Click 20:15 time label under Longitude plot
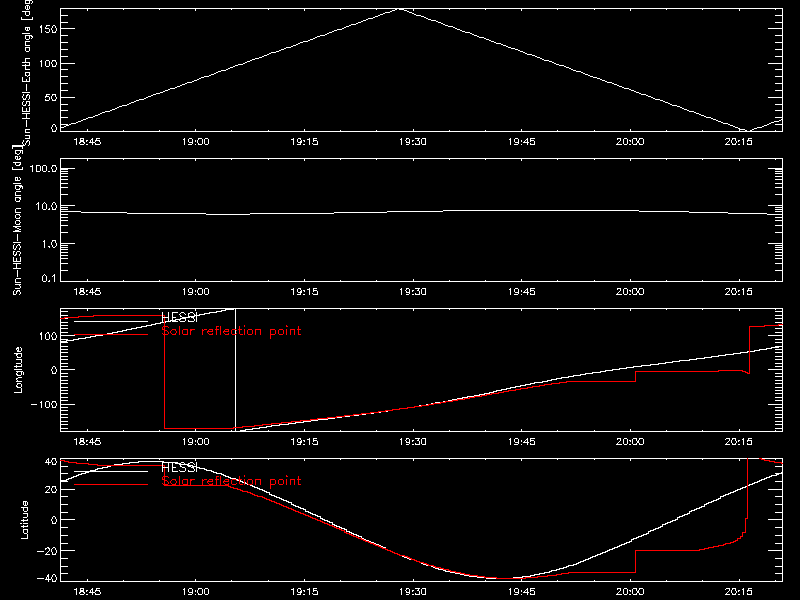 [738, 442]
